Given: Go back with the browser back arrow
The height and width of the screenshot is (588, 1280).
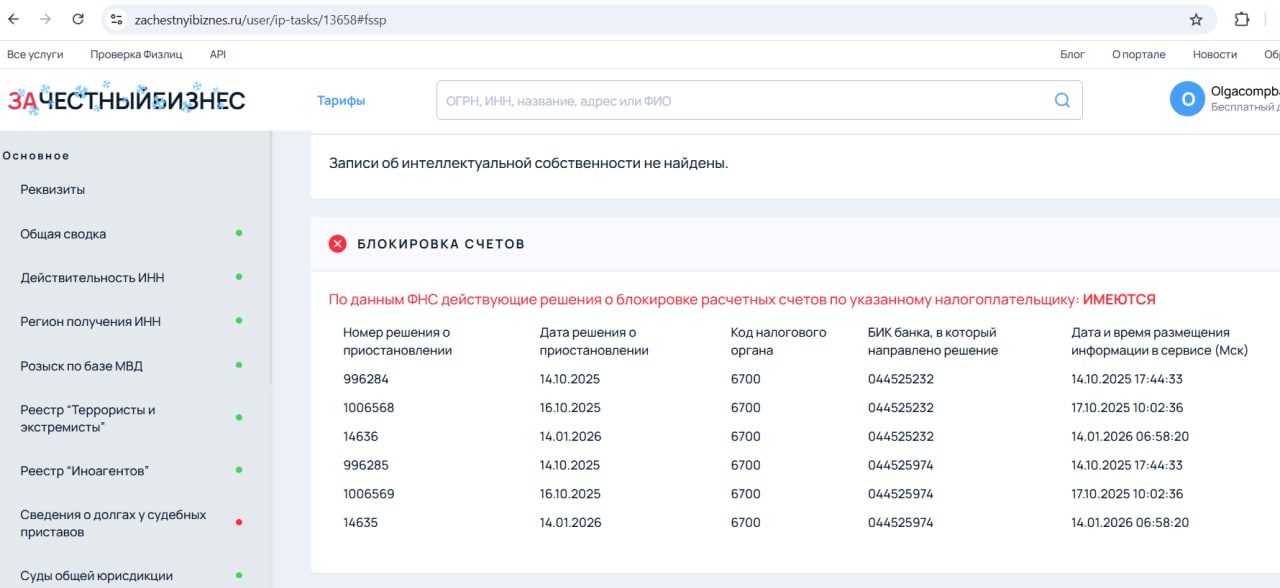Looking at the screenshot, I should pos(14,19).
